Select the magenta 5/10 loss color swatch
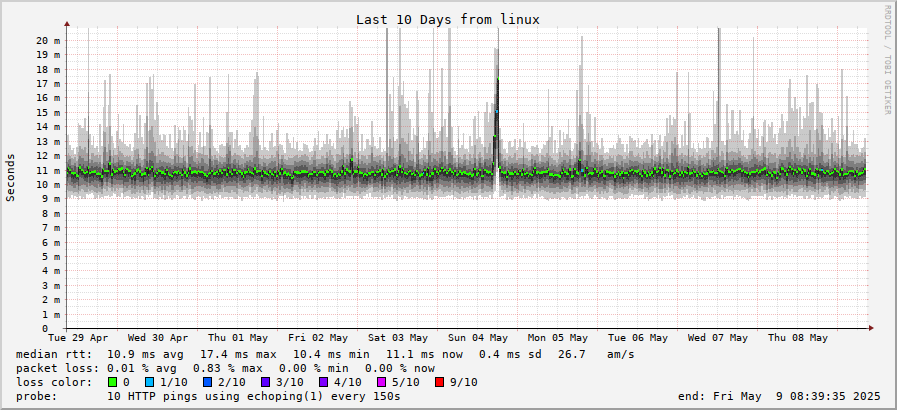This screenshot has width=897, height=410. 382,382
